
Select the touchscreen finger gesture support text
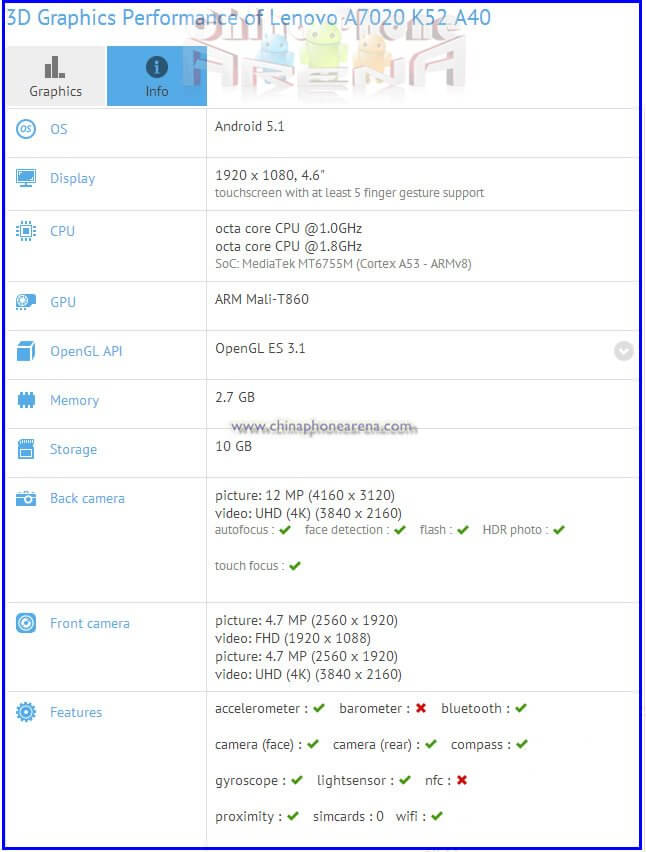(349, 193)
